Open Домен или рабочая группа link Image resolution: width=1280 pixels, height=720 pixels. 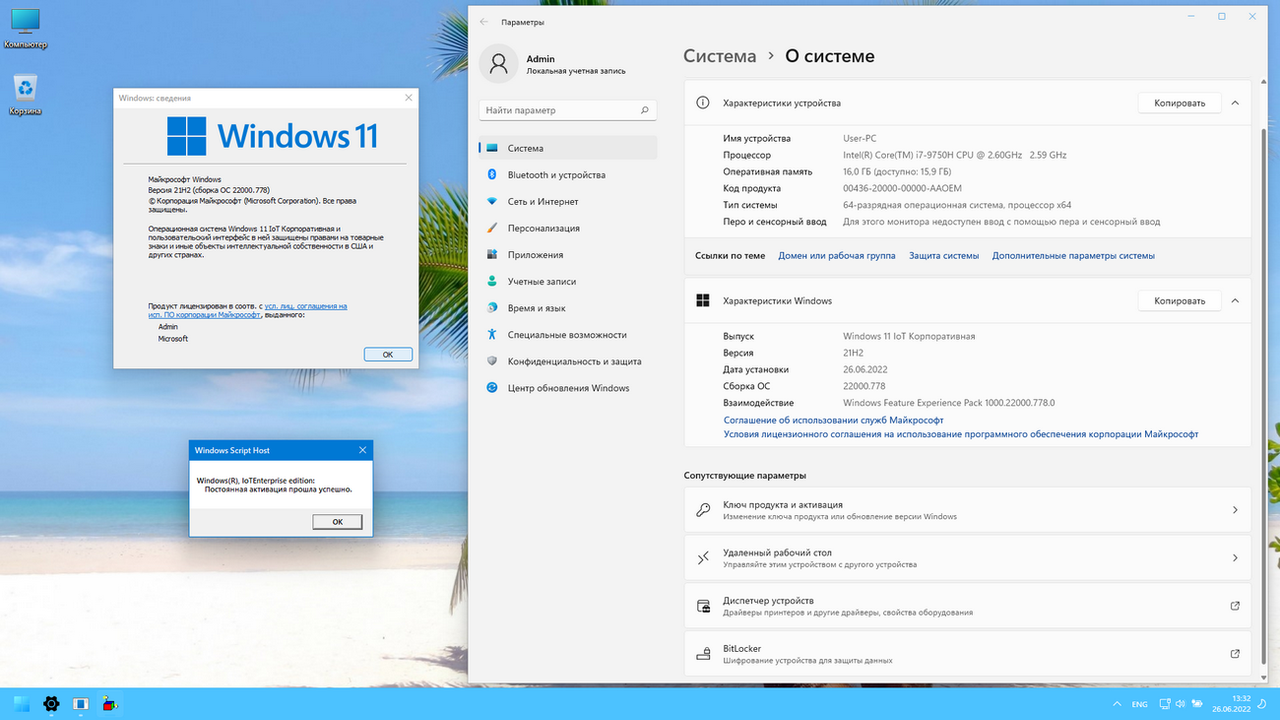coord(837,256)
